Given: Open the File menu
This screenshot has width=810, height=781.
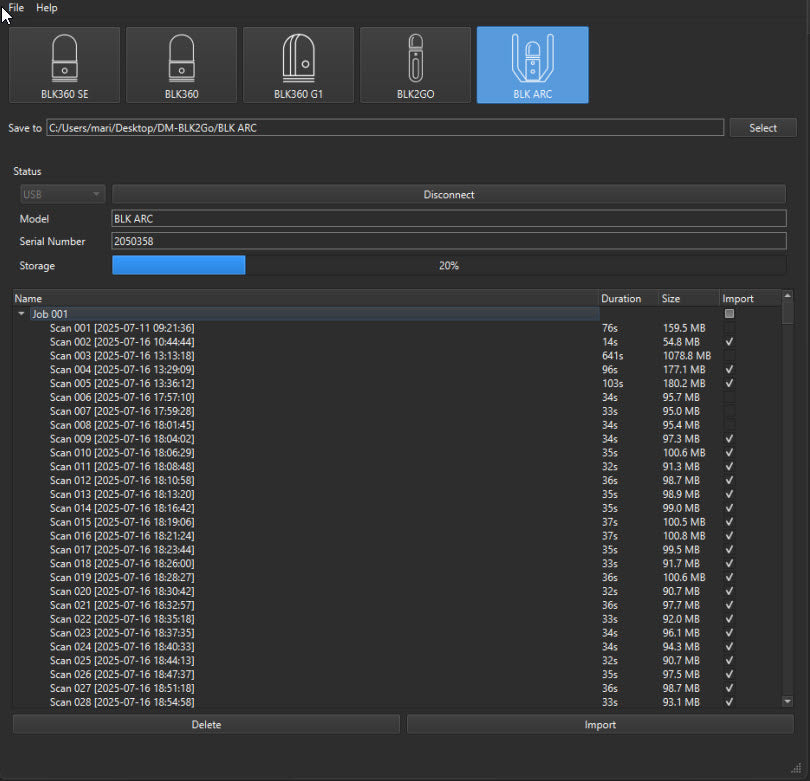Looking at the screenshot, I should point(15,7).
